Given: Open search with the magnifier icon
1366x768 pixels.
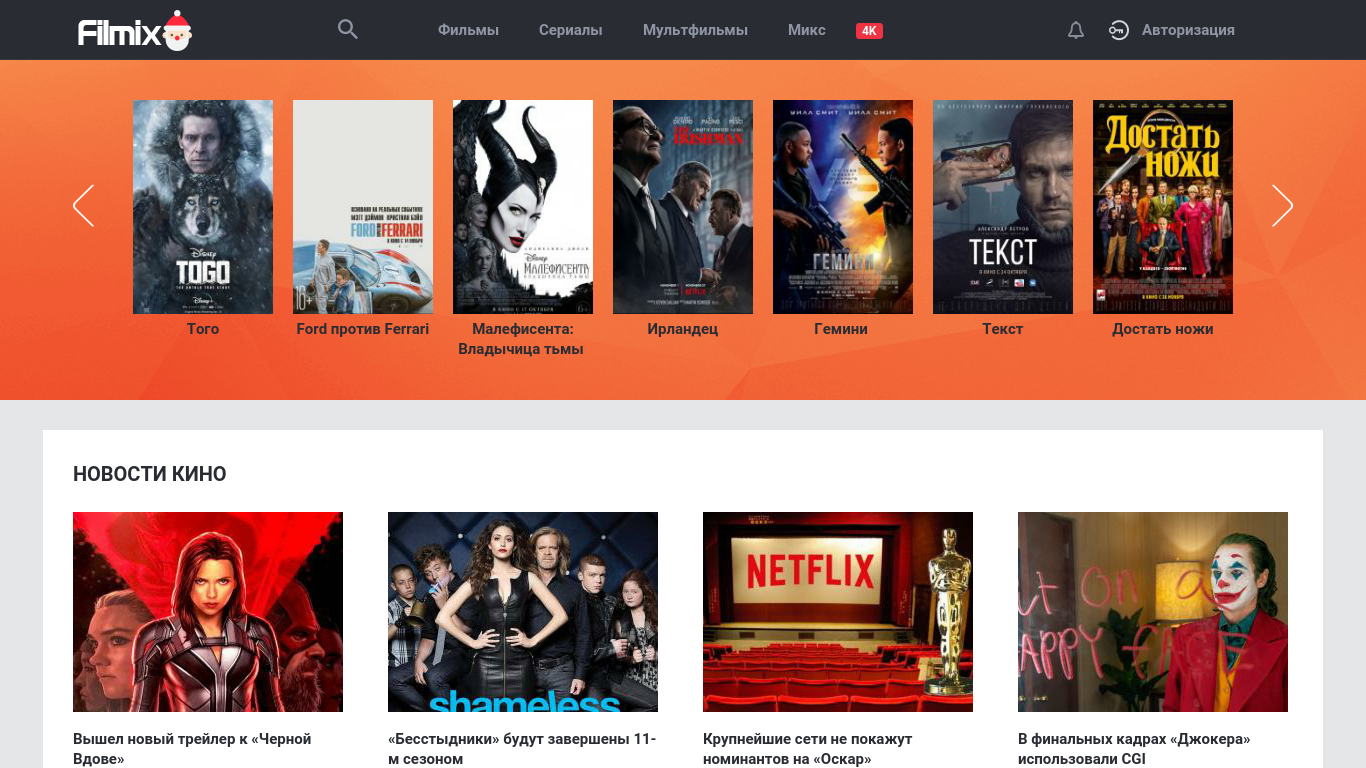Looking at the screenshot, I should coord(347,29).
